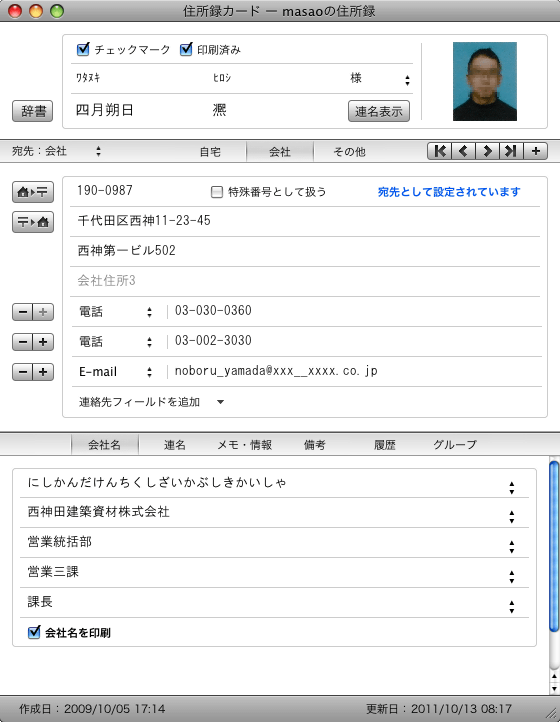Go to the first record
The height and width of the screenshot is (722, 560).
click(440, 151)
